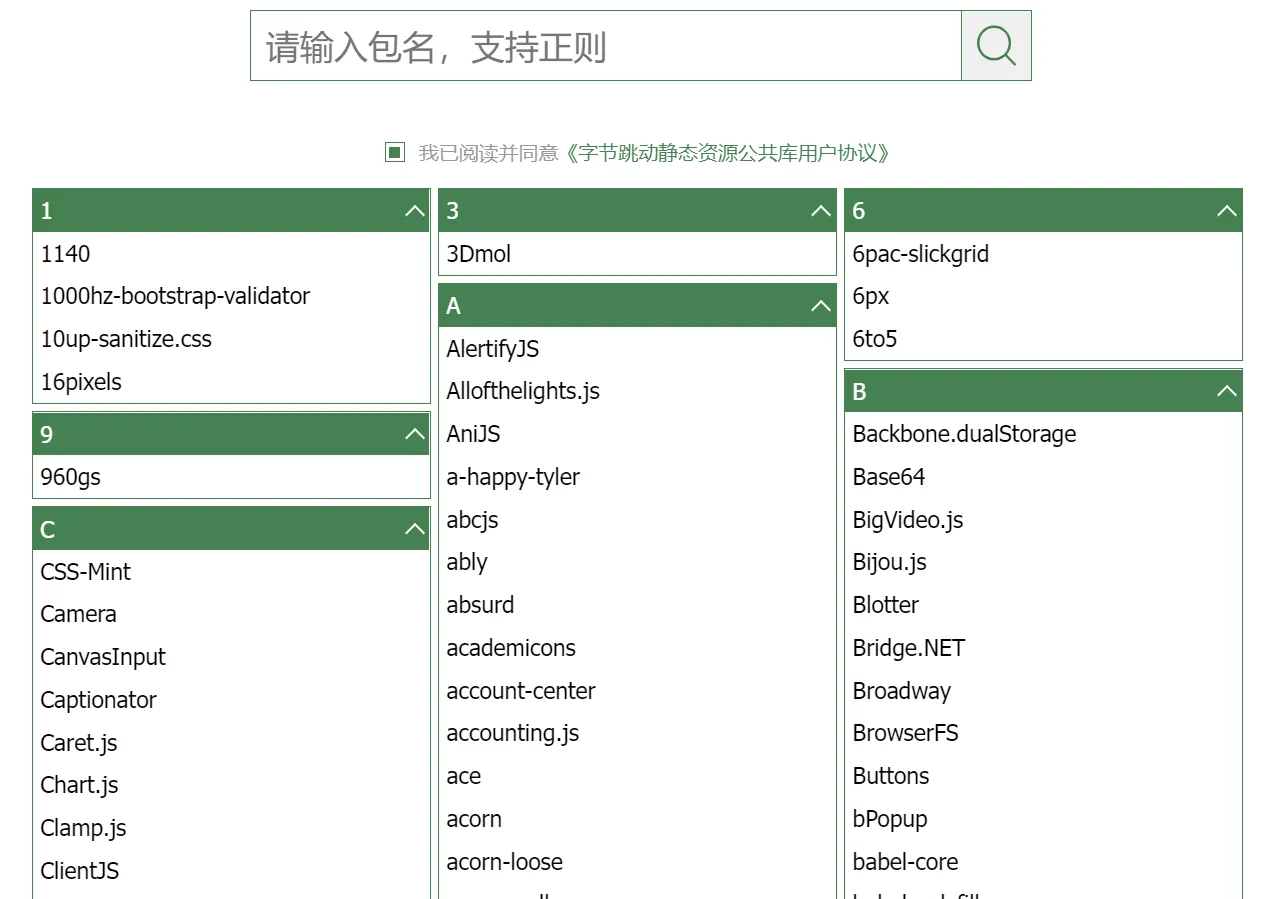
Task: Open the AniJS package
Action: (x=473, y=434)
